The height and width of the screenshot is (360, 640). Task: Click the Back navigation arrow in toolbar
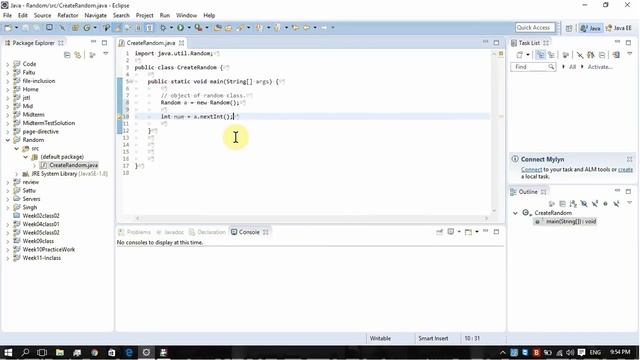[307, 28]
